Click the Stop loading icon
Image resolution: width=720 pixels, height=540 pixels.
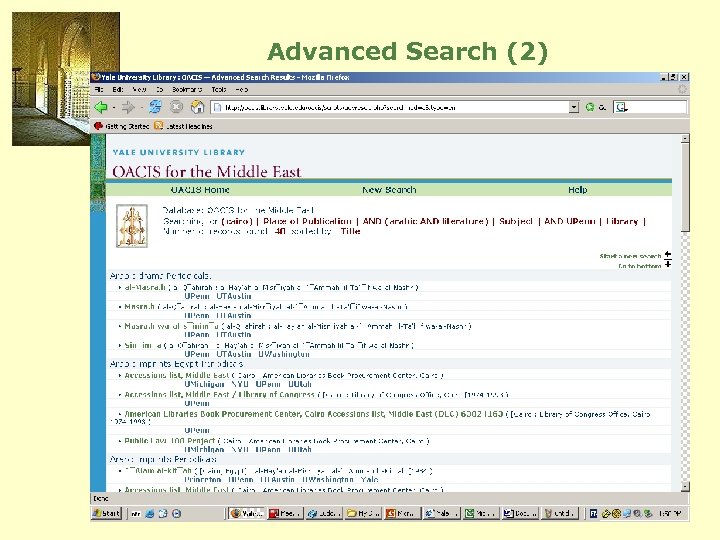point(176,107)
